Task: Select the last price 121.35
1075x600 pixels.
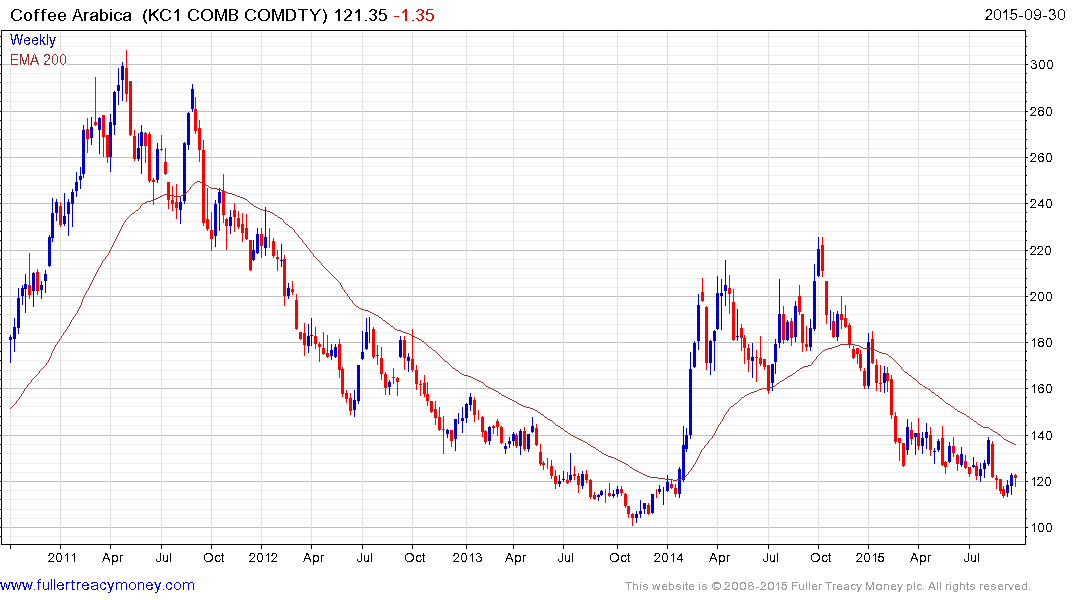Action: pos(361,15)
